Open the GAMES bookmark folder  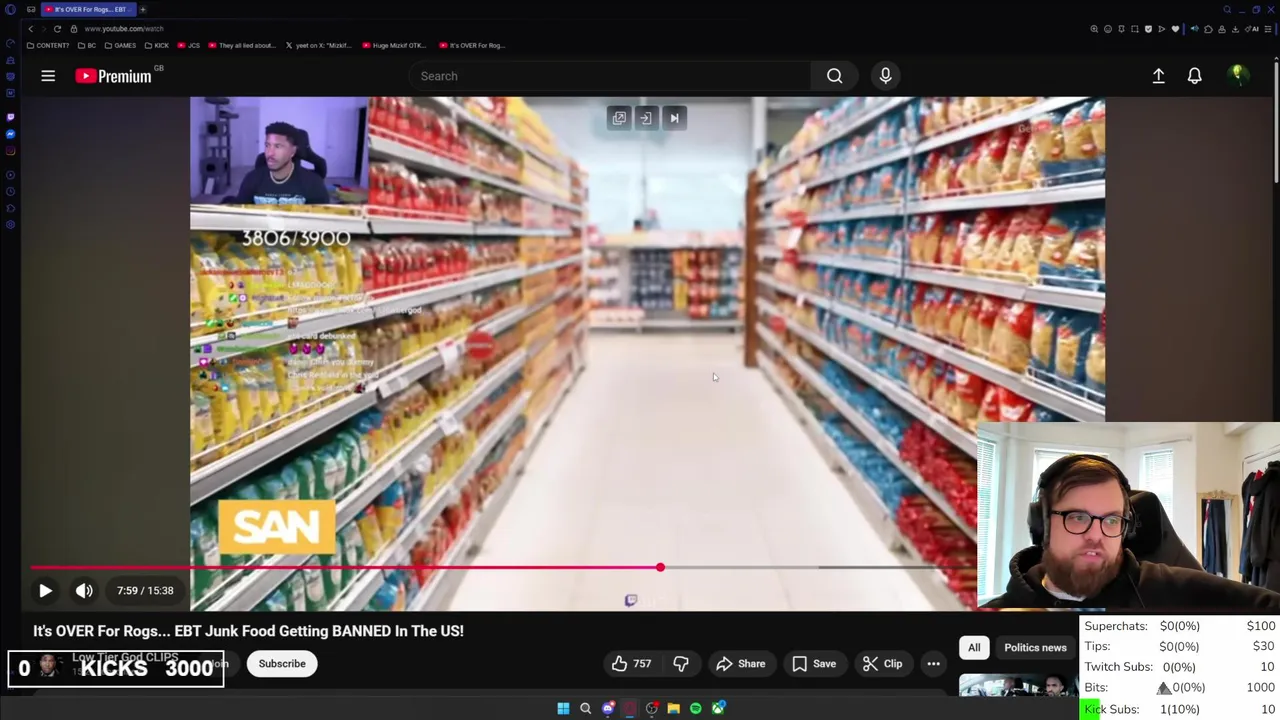pyautogui.click(x=120, y=45)
